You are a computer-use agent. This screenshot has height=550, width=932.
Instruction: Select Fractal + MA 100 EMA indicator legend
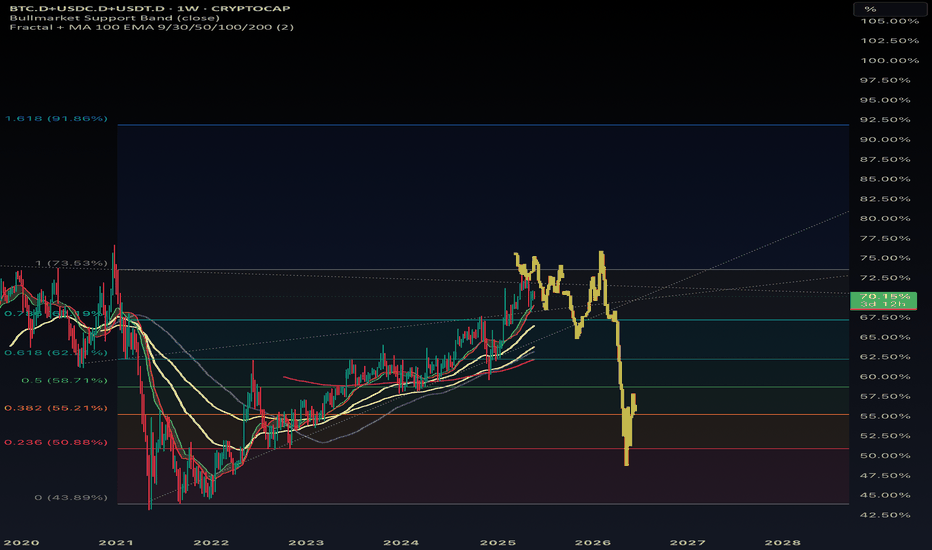pos(152,27)
